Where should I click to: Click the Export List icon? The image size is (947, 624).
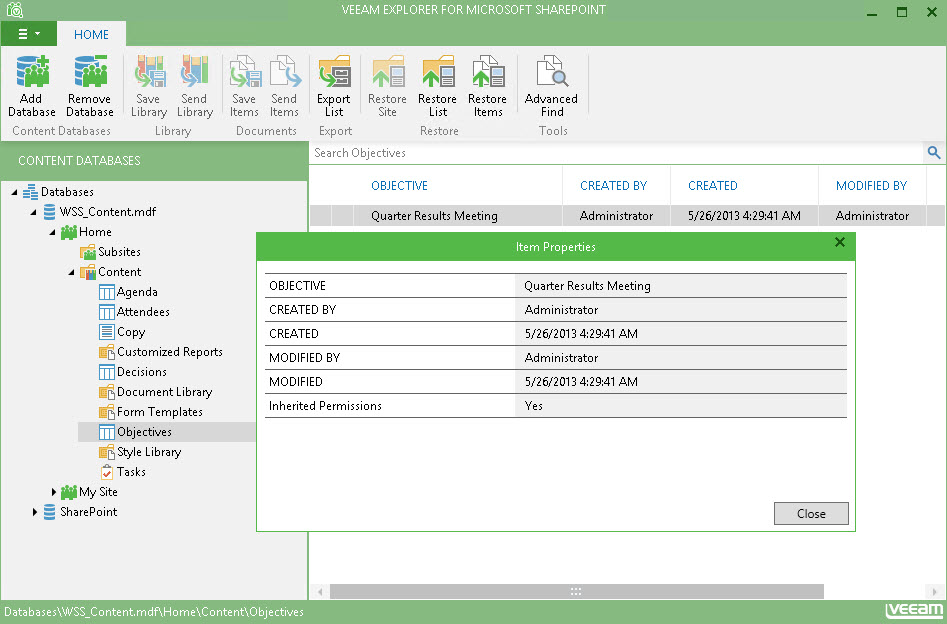click(x=334, y=71)
